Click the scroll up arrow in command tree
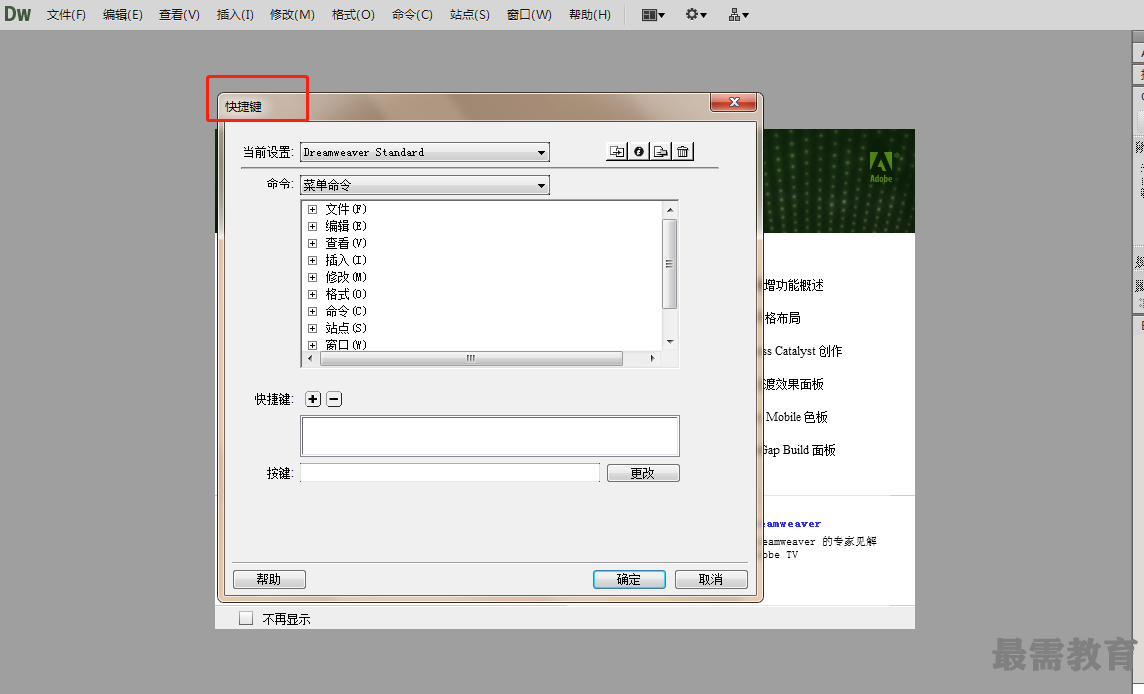 pyautogui.click(x=669, y=209)
